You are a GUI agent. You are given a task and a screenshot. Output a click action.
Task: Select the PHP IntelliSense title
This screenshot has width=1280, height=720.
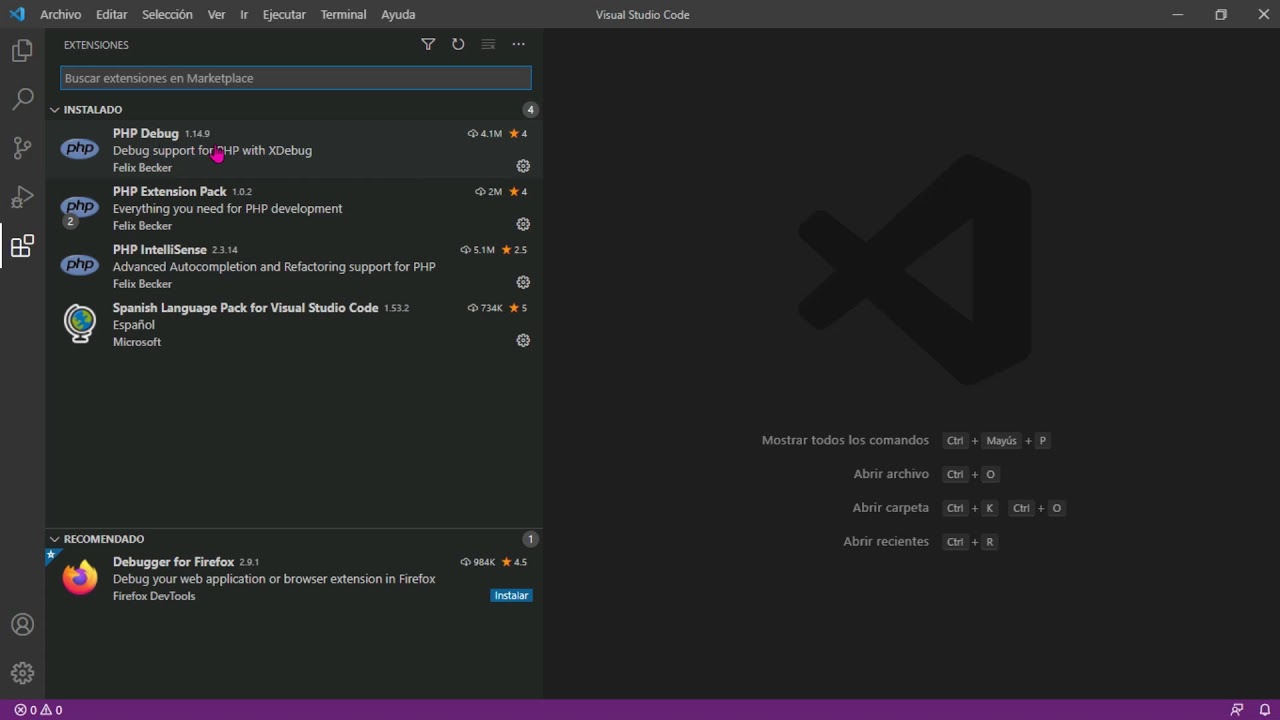pos(160,249)
